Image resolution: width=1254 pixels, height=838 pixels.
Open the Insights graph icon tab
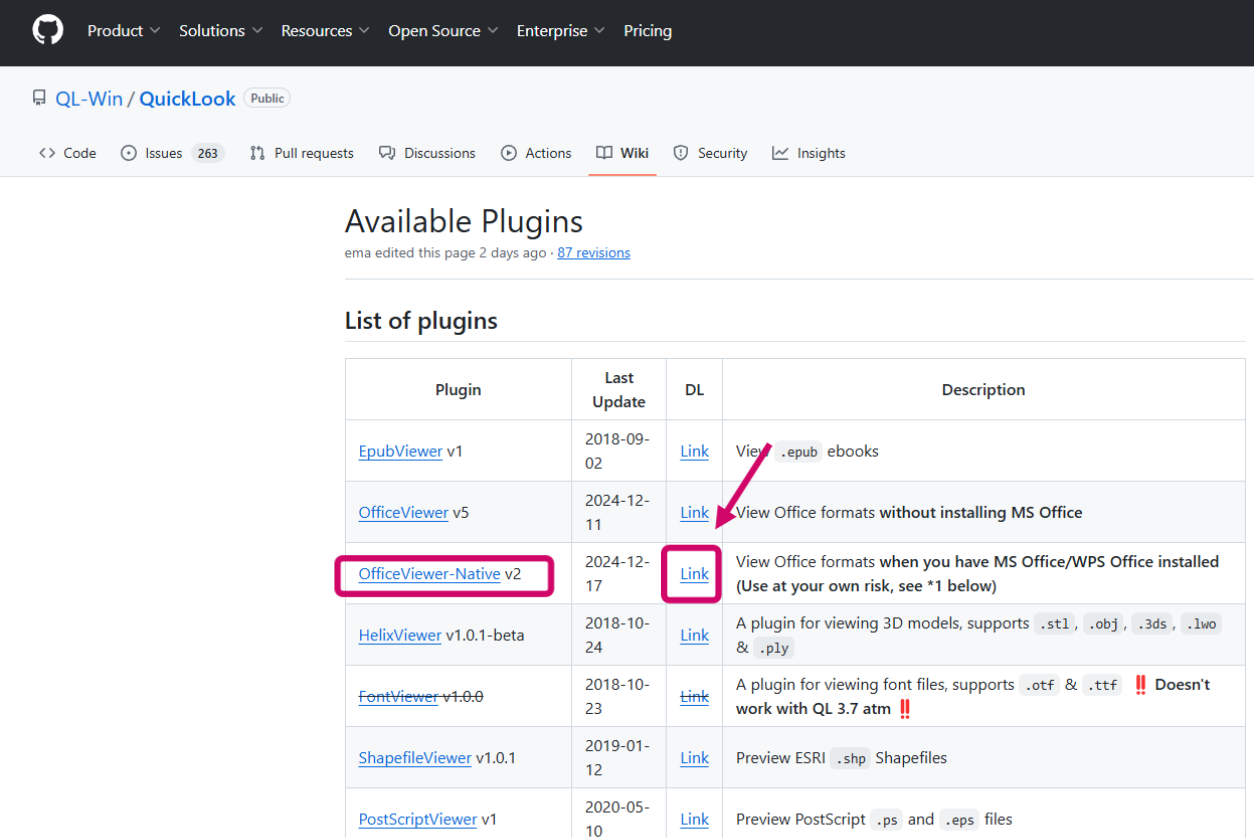[781, 153]
